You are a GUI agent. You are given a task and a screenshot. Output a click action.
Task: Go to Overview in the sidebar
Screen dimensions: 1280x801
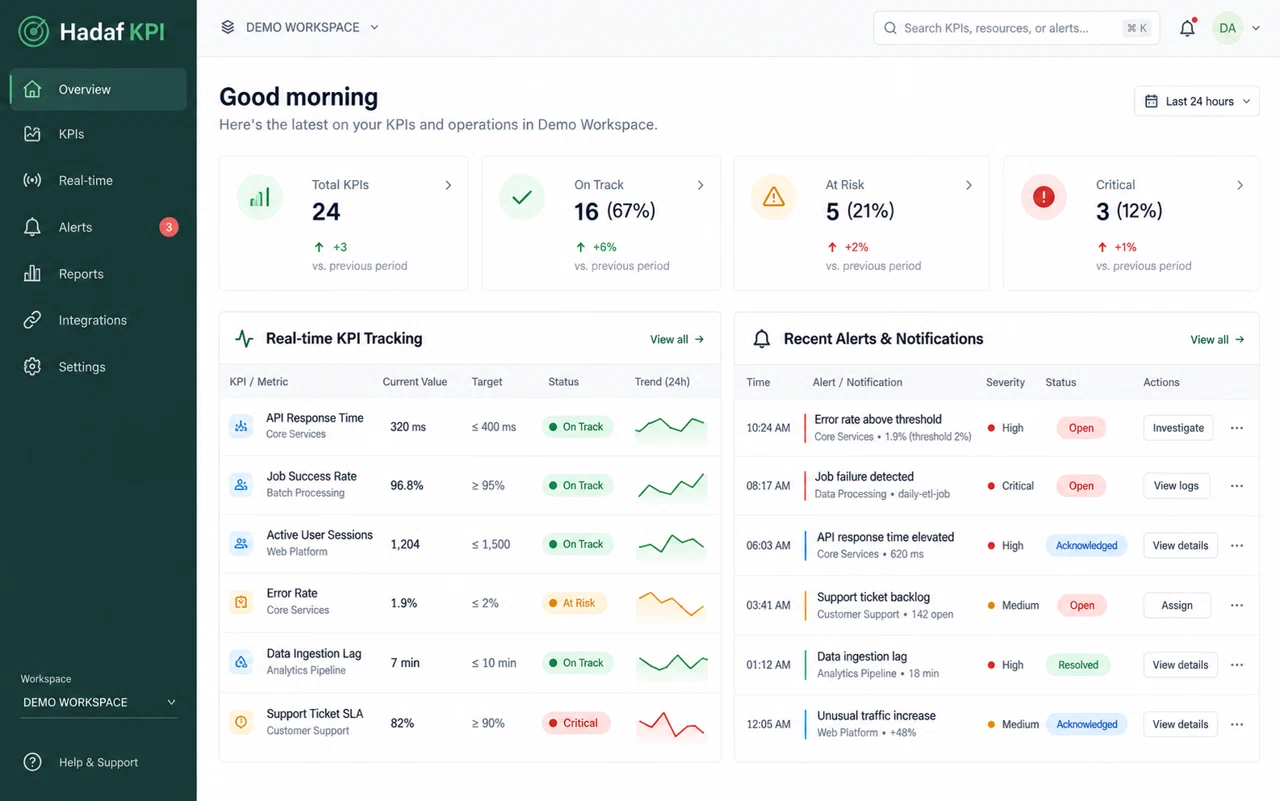pyautogui.click(x=98, y=89)
